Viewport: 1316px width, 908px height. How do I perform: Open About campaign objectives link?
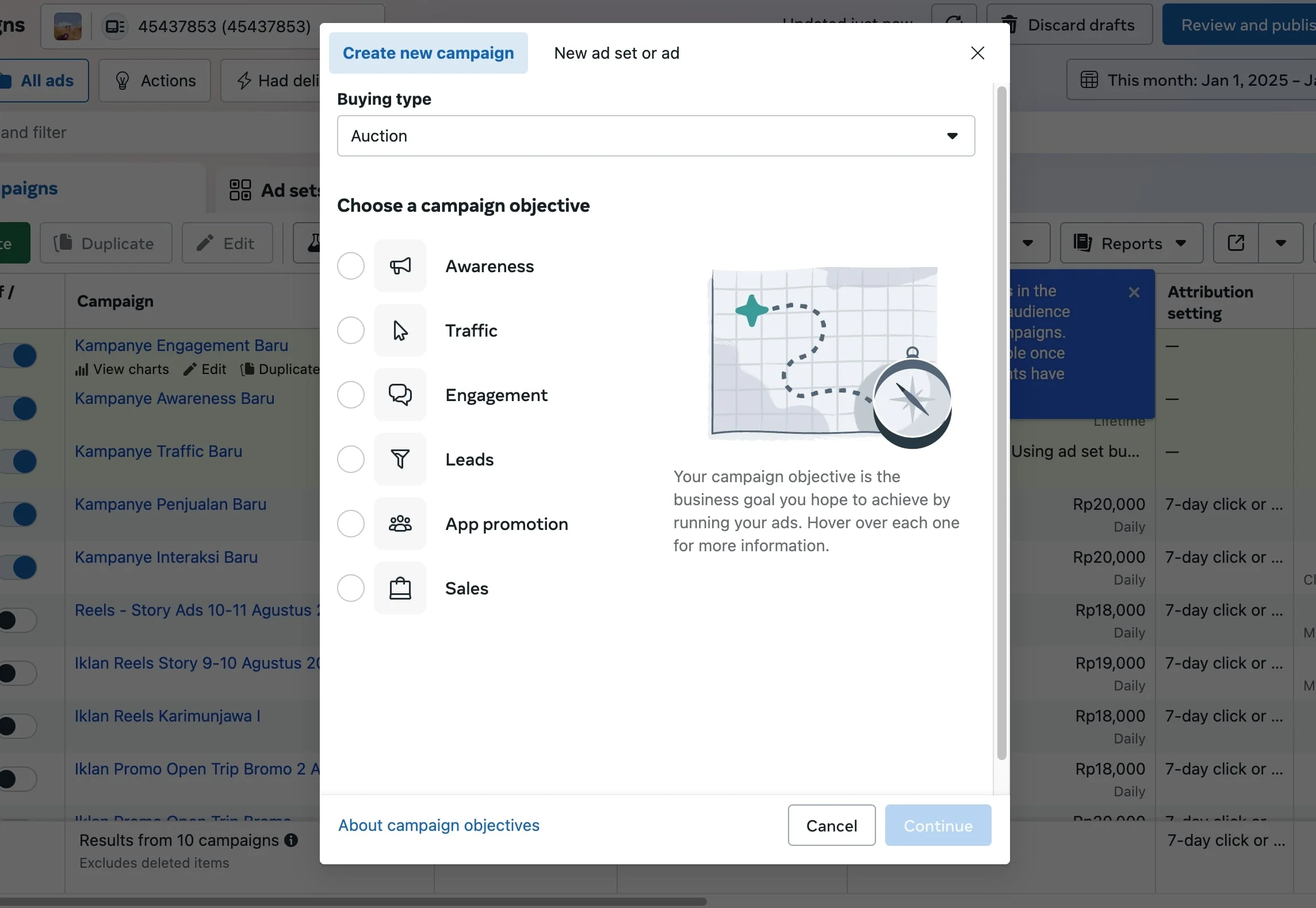438,825
